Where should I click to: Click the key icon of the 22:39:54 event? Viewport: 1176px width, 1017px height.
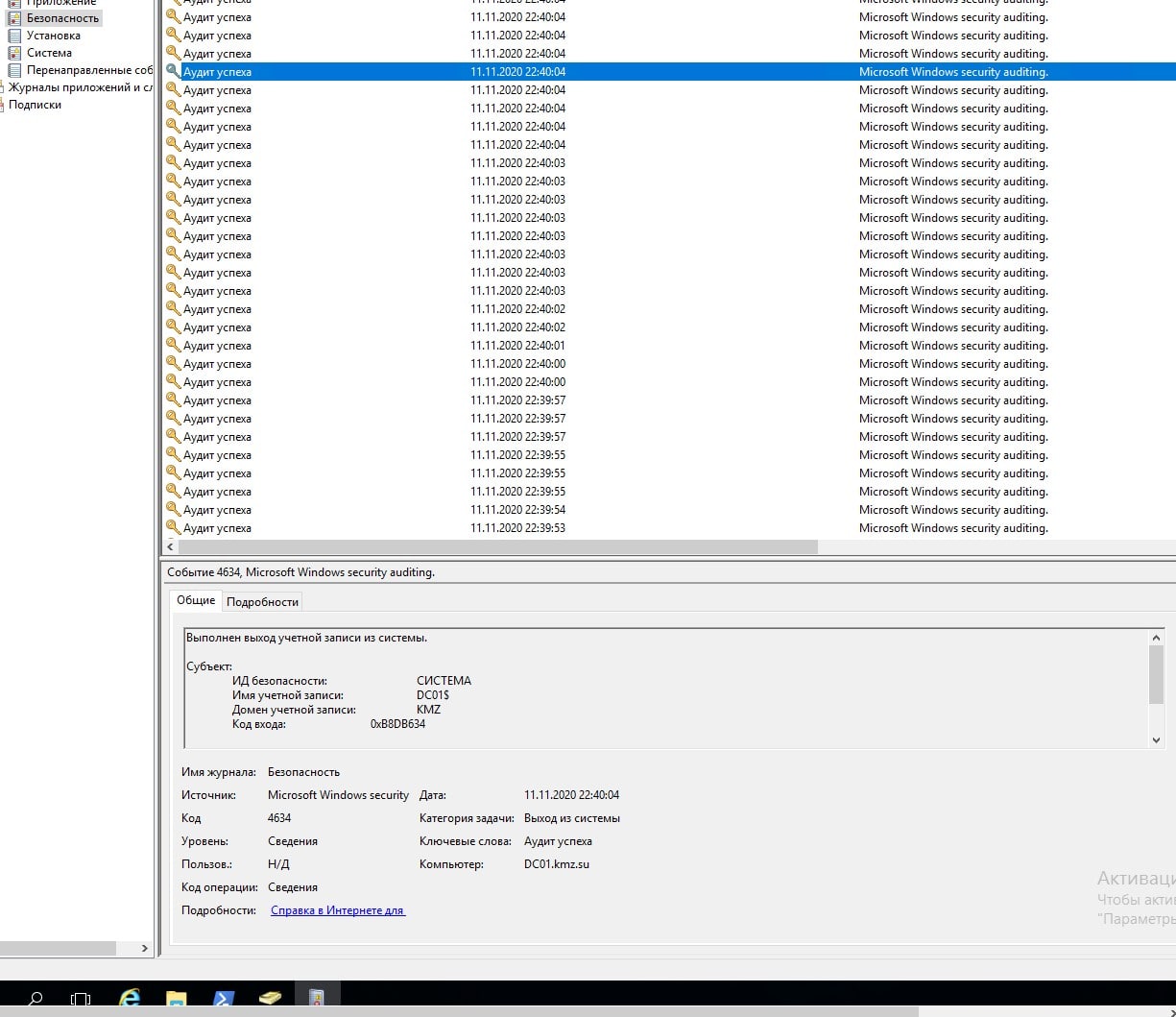pyautogui.click(x=173, y=509)
